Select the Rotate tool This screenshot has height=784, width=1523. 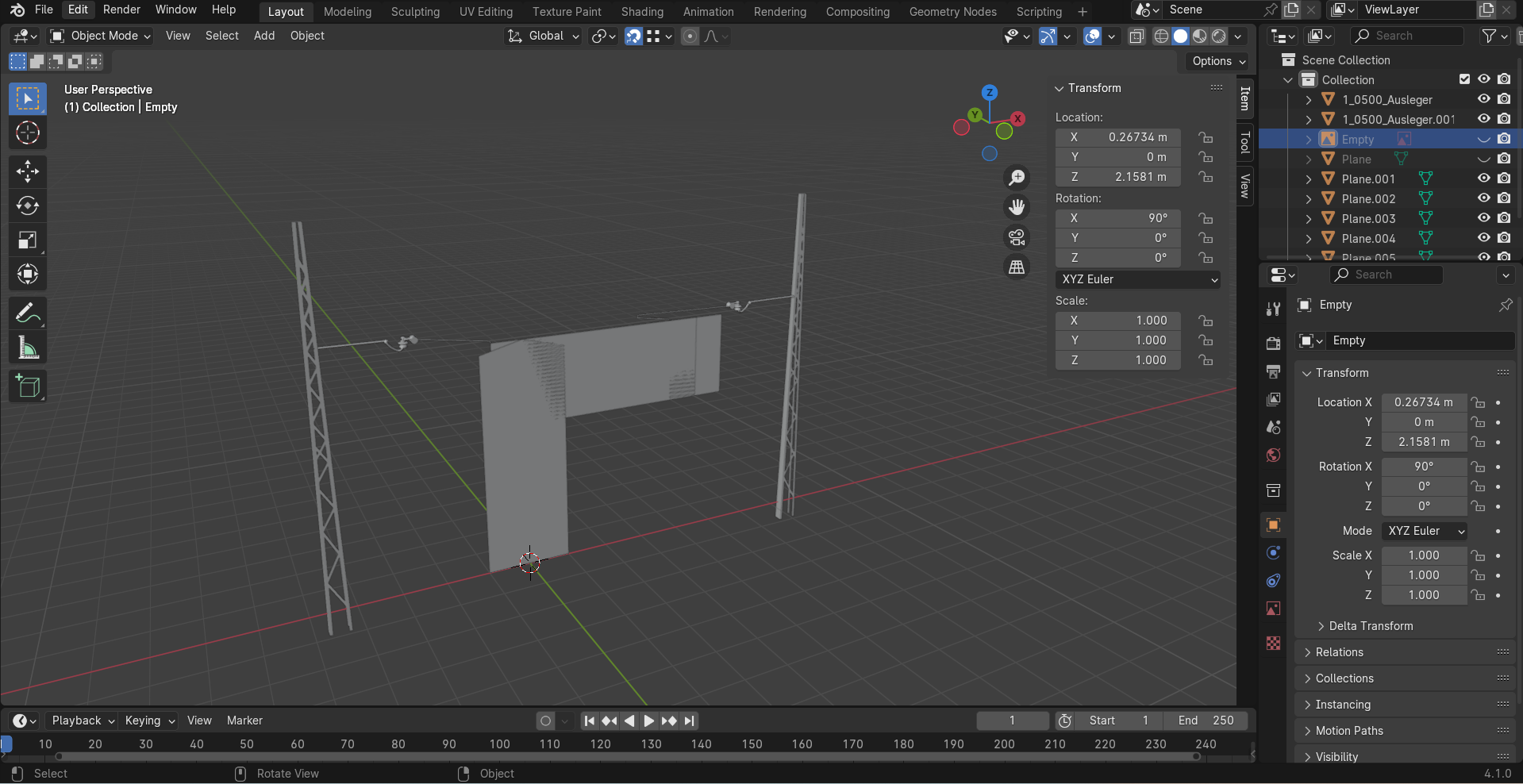click(28, 206)
